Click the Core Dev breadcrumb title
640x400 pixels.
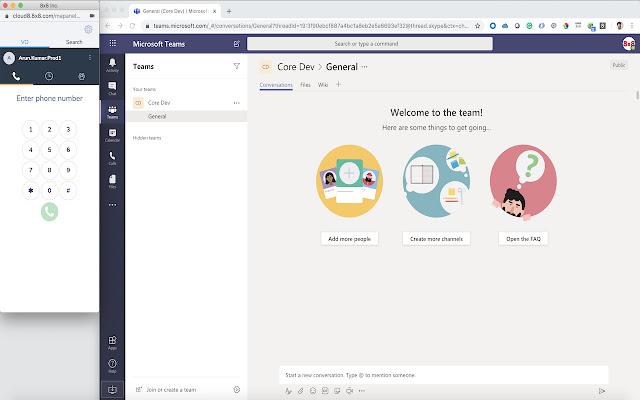pos(296,67)
